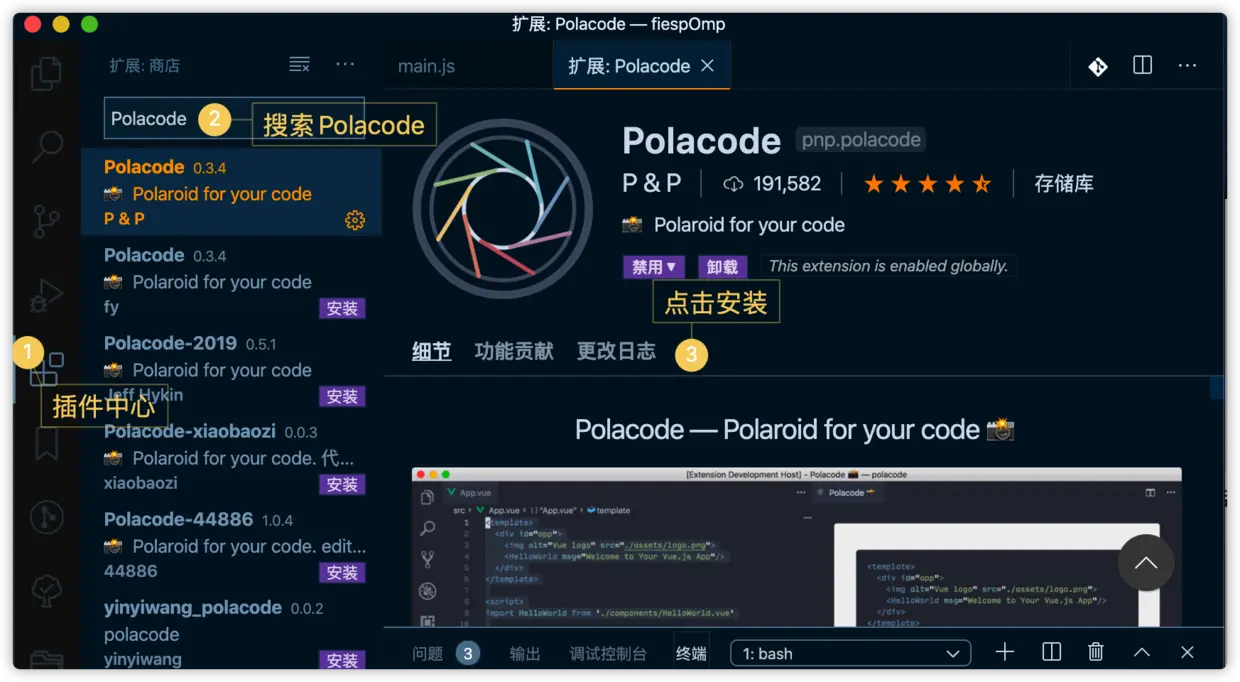Open the 存储库 repository link
Image resolution: width=1240 pixels, height=682 pixels.
[1064, 184]
